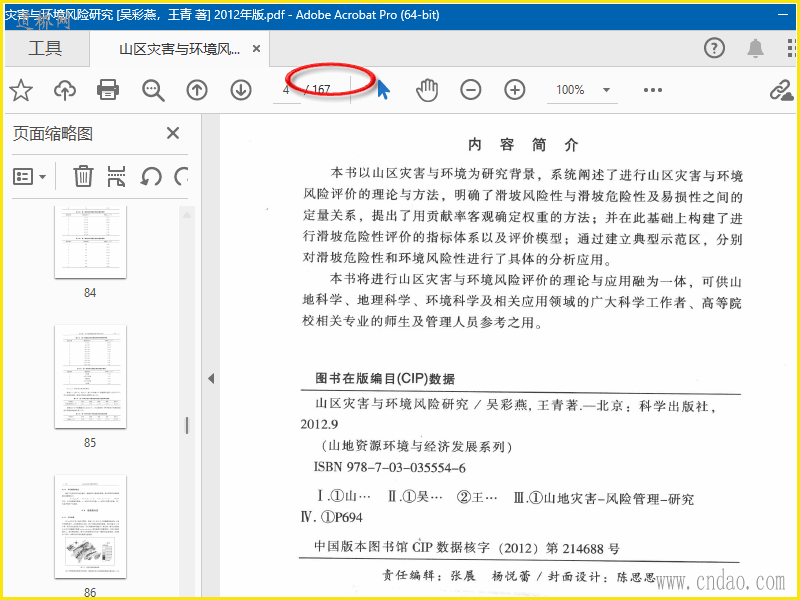Click the 页面缩略图 panel title
Screen dimensions: 800x600
pos(53,134)
